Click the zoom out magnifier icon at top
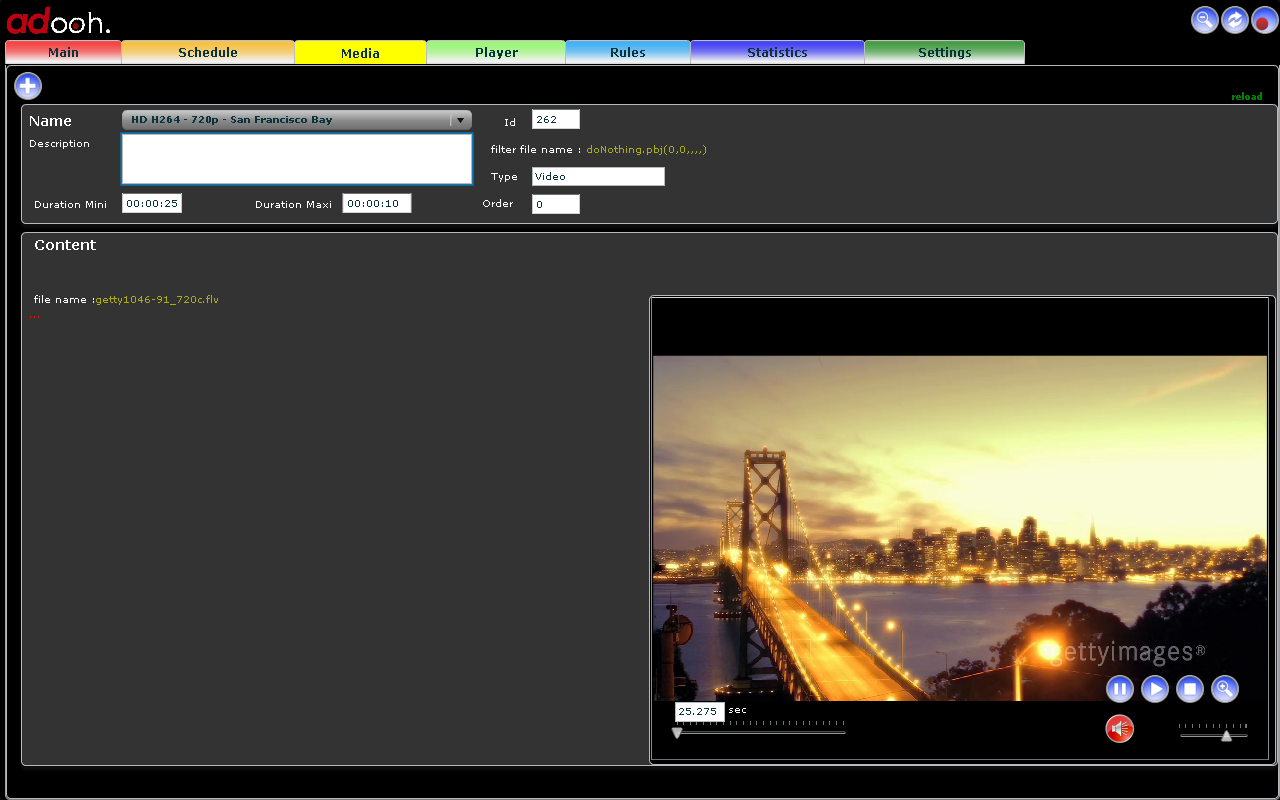This screenshot has height=800, width=1280. click(1205, 20)
